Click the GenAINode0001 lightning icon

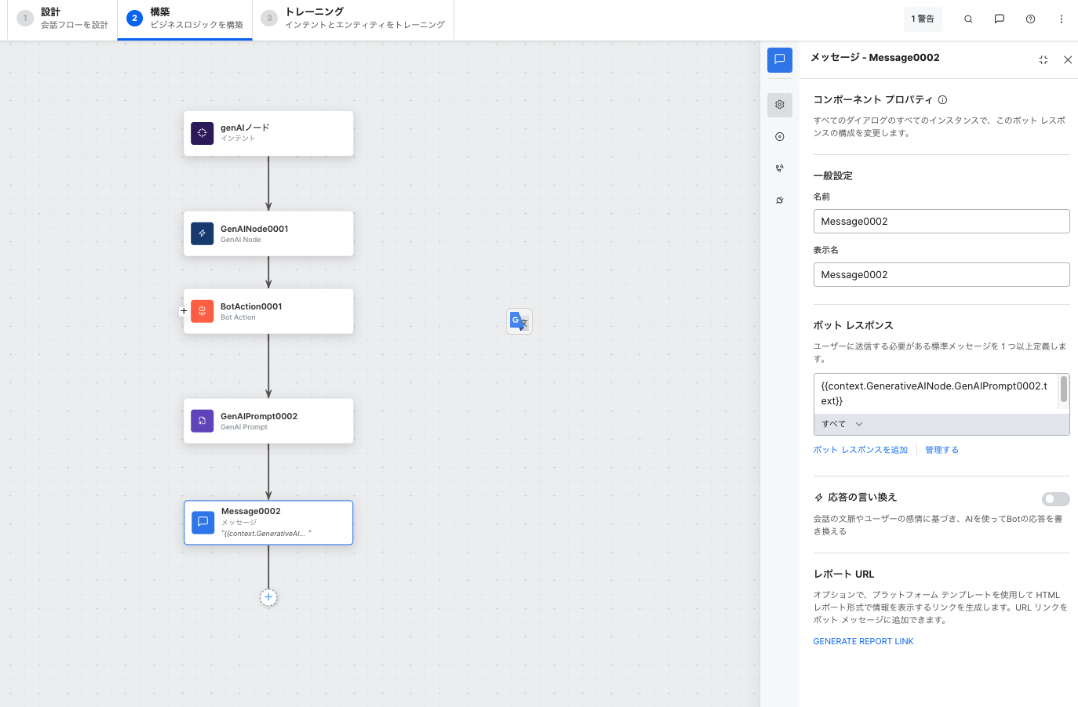(202, 233)
